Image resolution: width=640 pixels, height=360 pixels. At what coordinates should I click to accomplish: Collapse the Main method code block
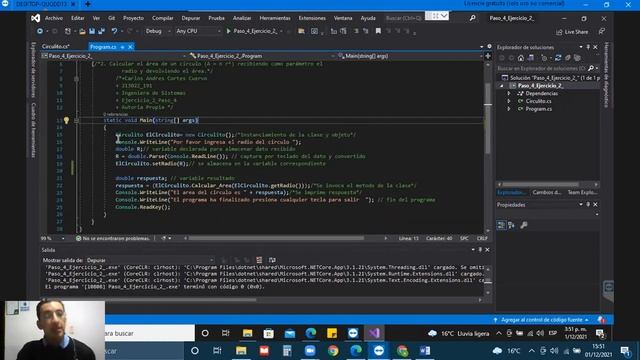[76, 120]
